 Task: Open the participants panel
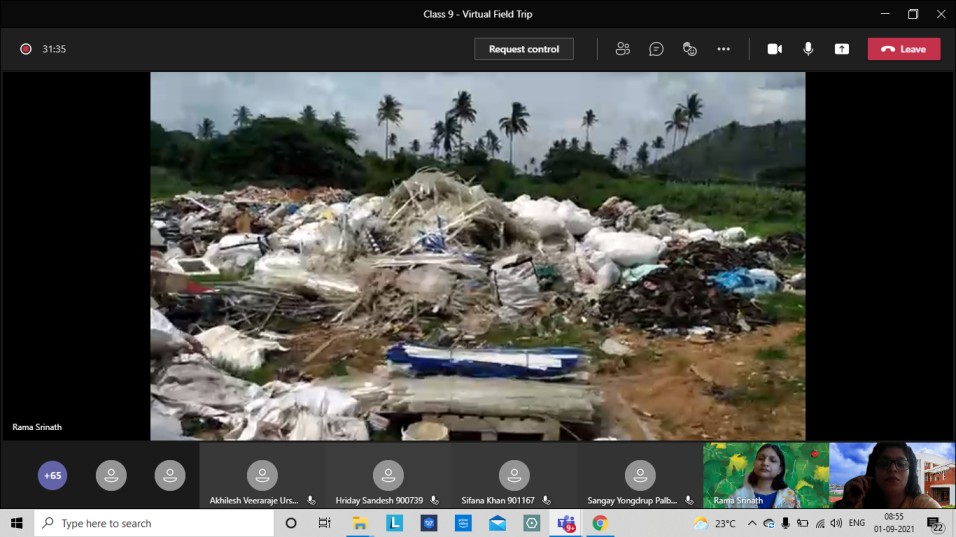(623, 49)
